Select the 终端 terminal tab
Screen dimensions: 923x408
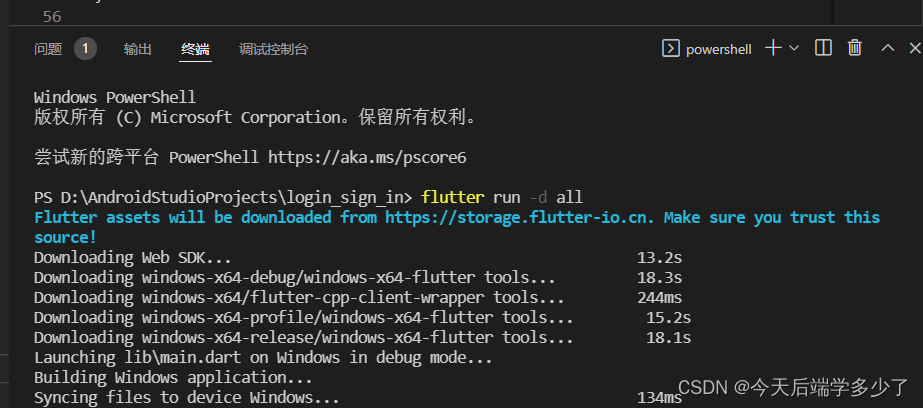[x=195, y=49]
